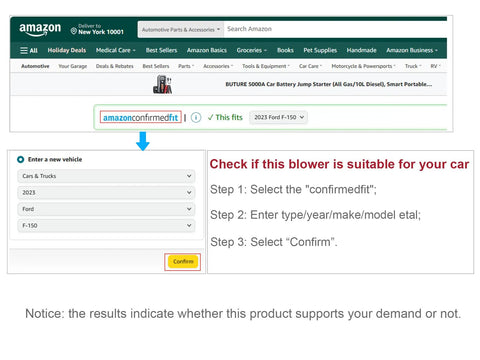The width and height of the screenshot is (480, 360).
Task: Open the All hamburger menu
Action: tap(29, 50)
